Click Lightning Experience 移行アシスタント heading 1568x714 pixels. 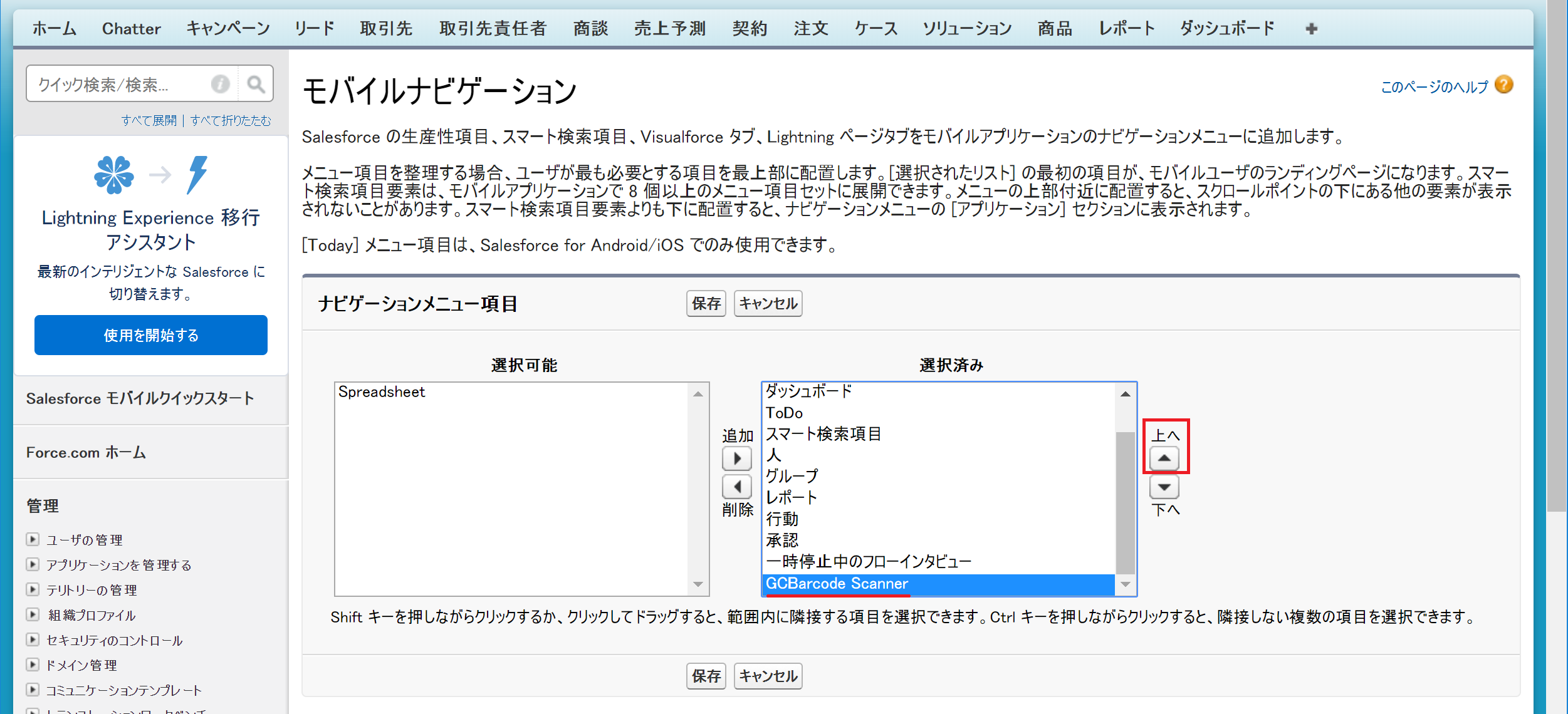151,229
